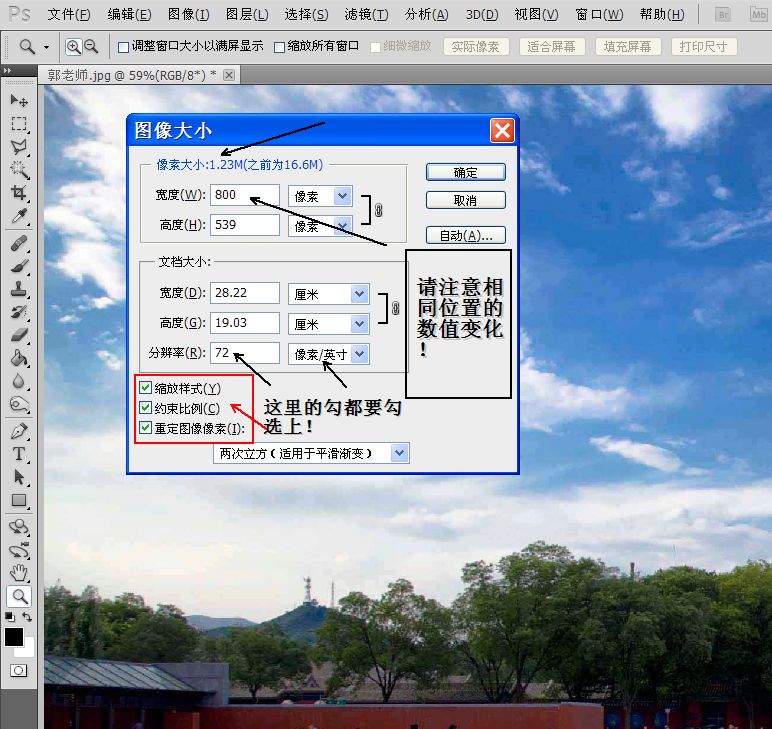Image resolution: width=772 pixels, height=729 pixels.
Task: Select the Move tool
Action: 19,100
